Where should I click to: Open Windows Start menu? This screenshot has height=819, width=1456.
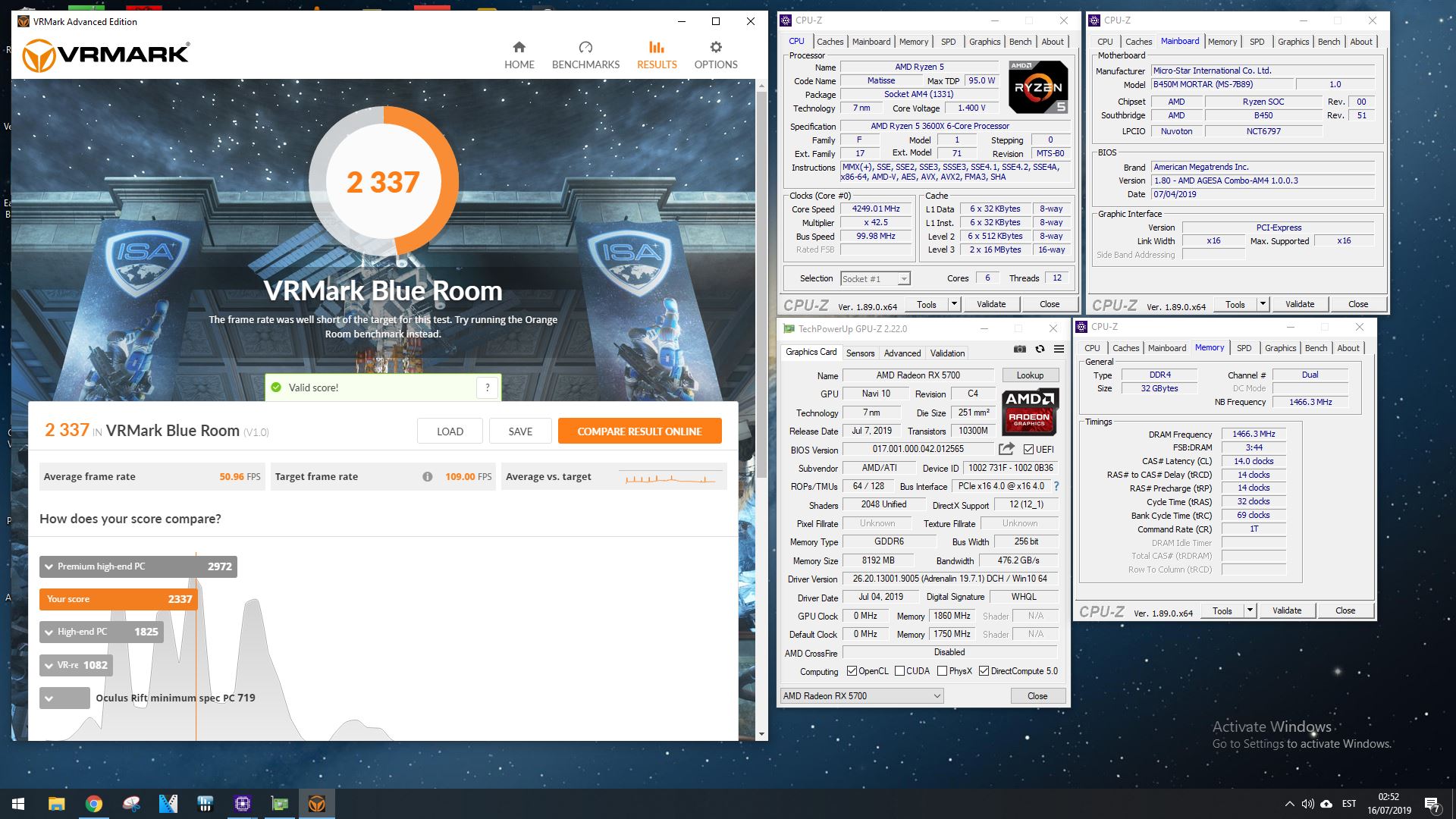18,804
